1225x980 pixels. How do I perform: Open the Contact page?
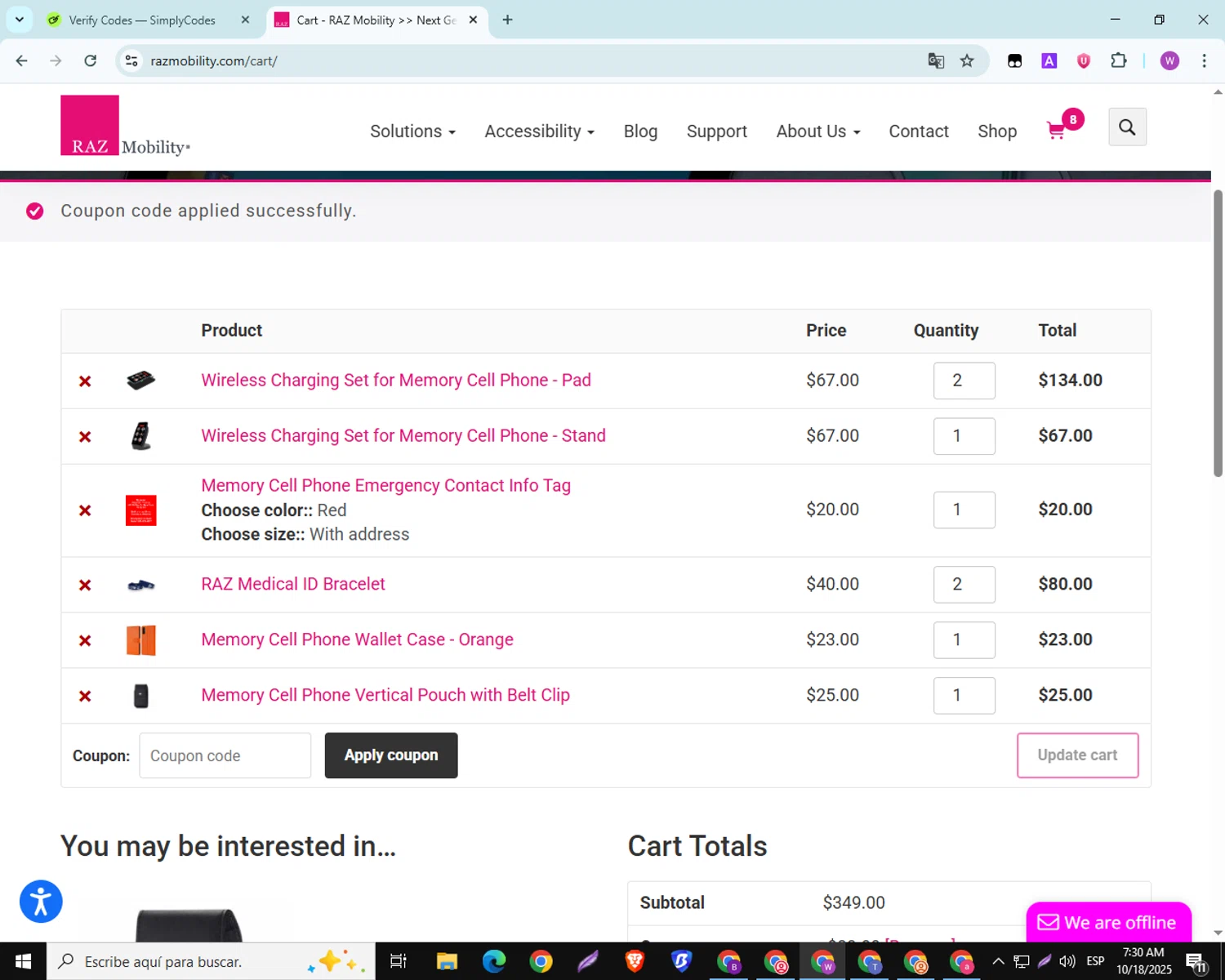pos(919,131)
